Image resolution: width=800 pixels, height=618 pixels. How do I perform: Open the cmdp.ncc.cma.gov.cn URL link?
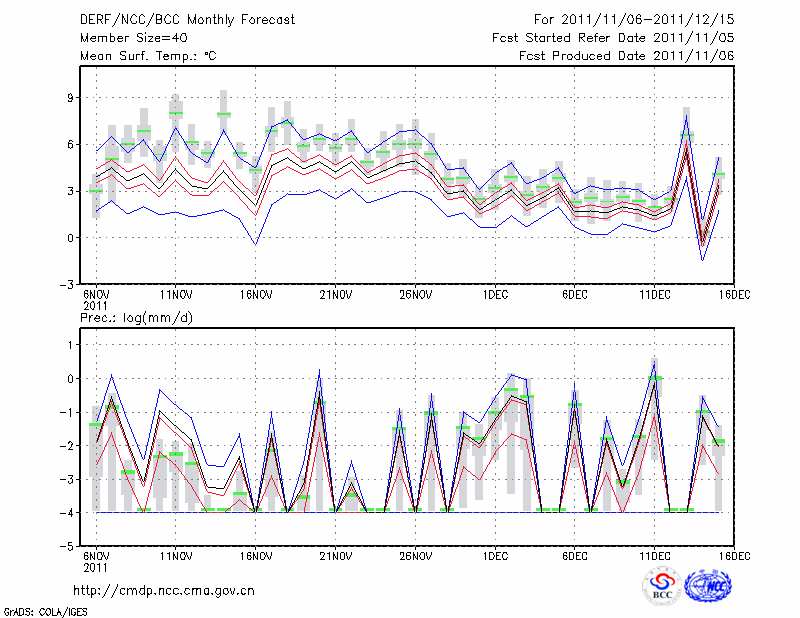tap(164, 591)
